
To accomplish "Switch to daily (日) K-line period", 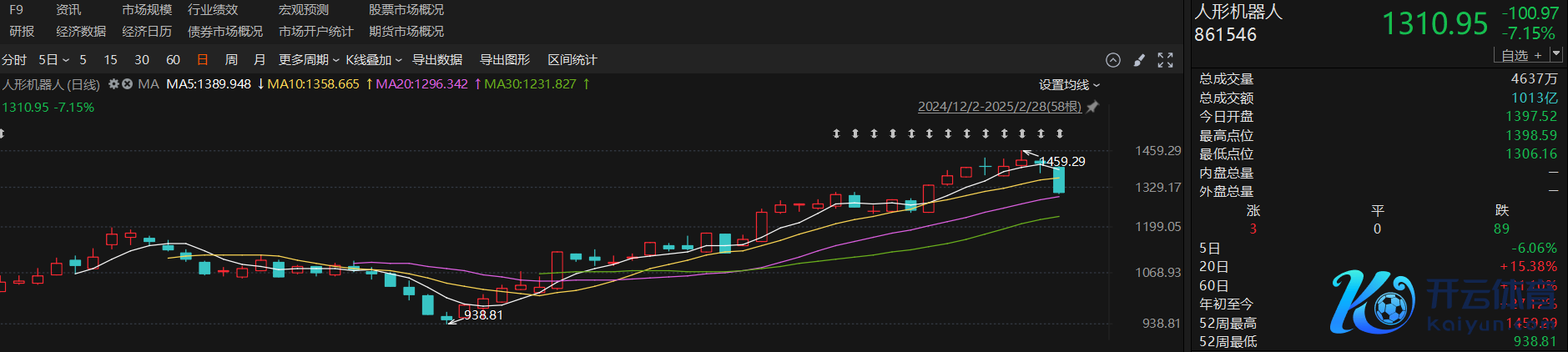I will (x=202, y=60).
